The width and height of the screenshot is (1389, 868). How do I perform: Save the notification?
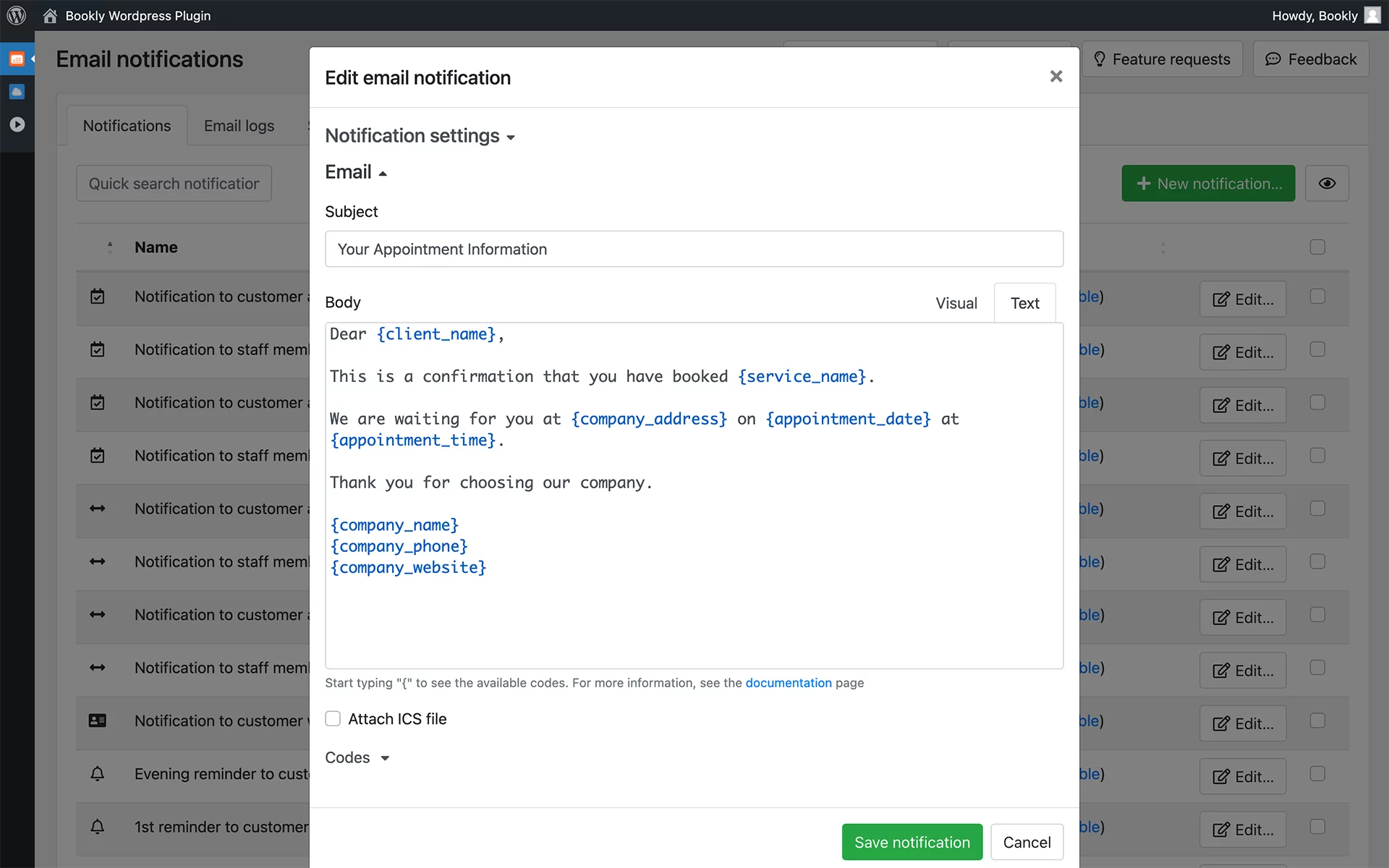[x=912, y=842]
